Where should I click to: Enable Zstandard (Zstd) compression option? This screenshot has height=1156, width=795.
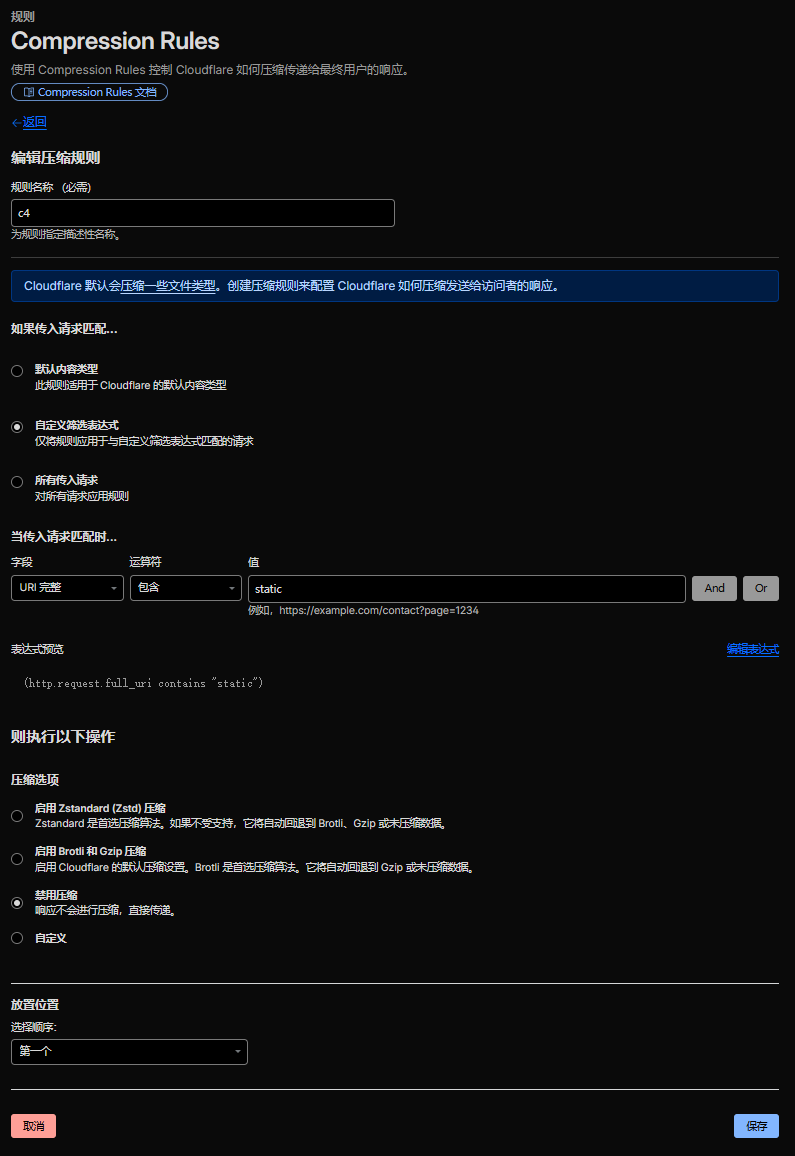coord(17,816)
